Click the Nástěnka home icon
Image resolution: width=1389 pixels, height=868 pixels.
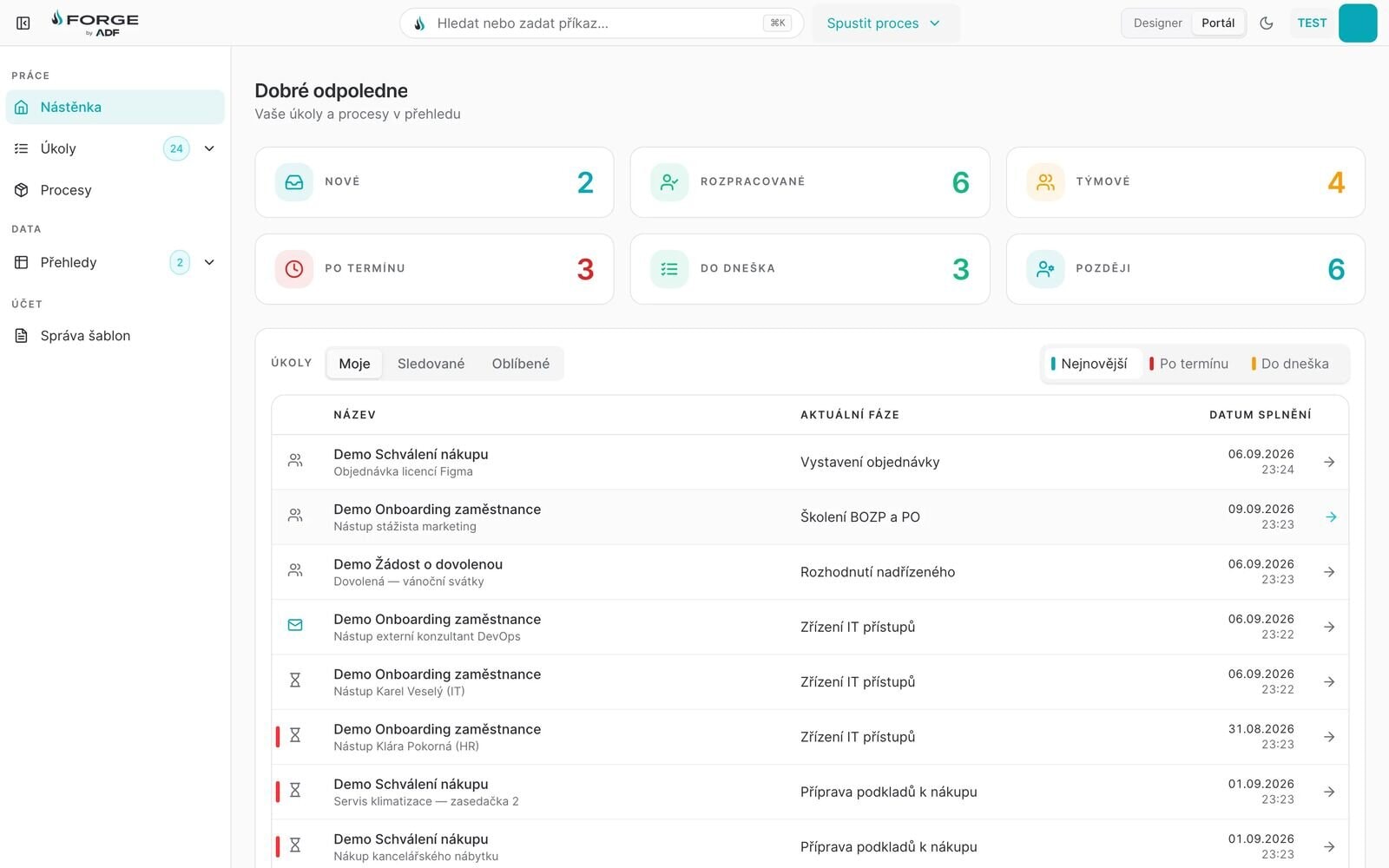[x=22, y=108]
